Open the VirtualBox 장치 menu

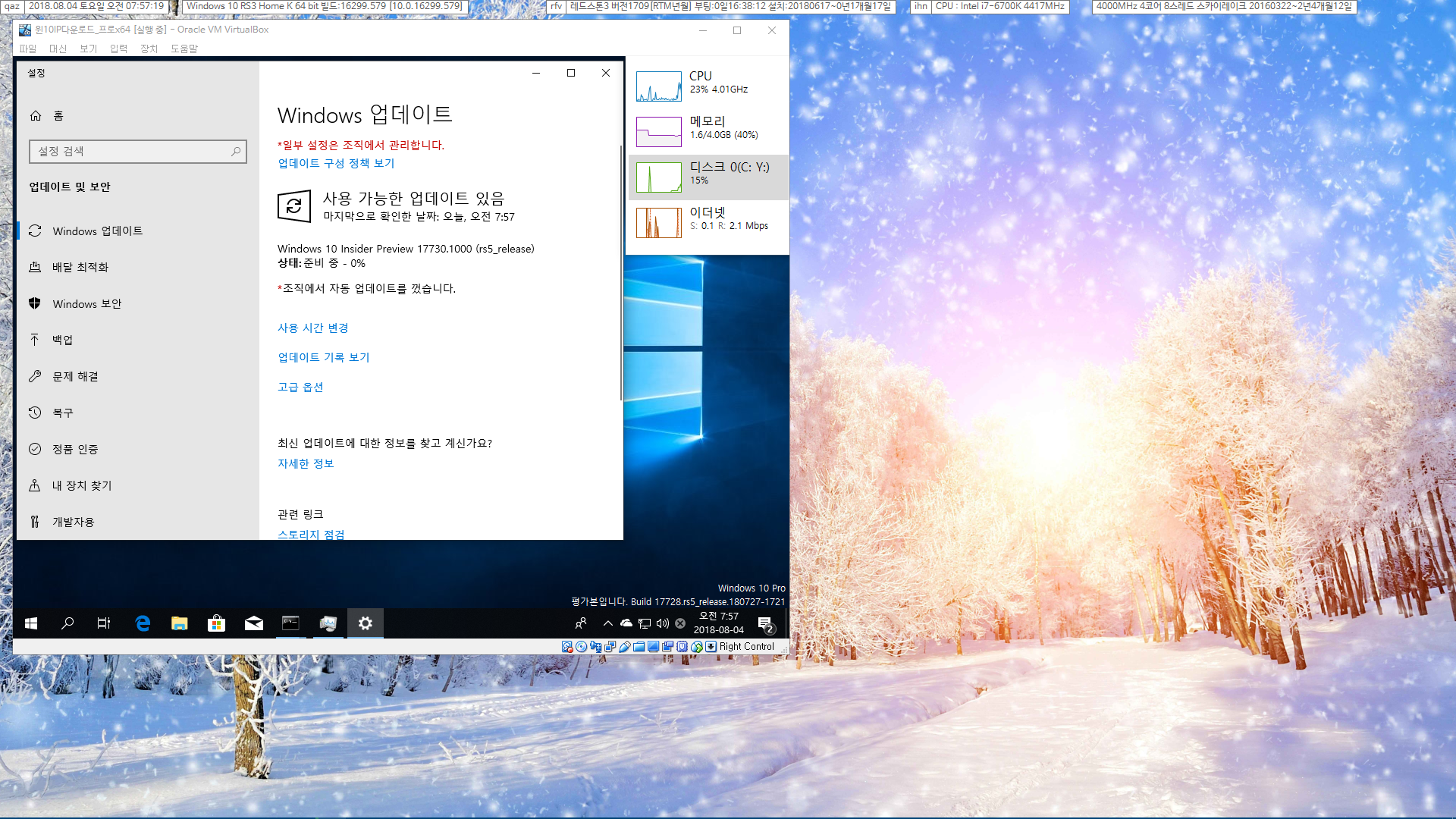(x=149, y=49)
